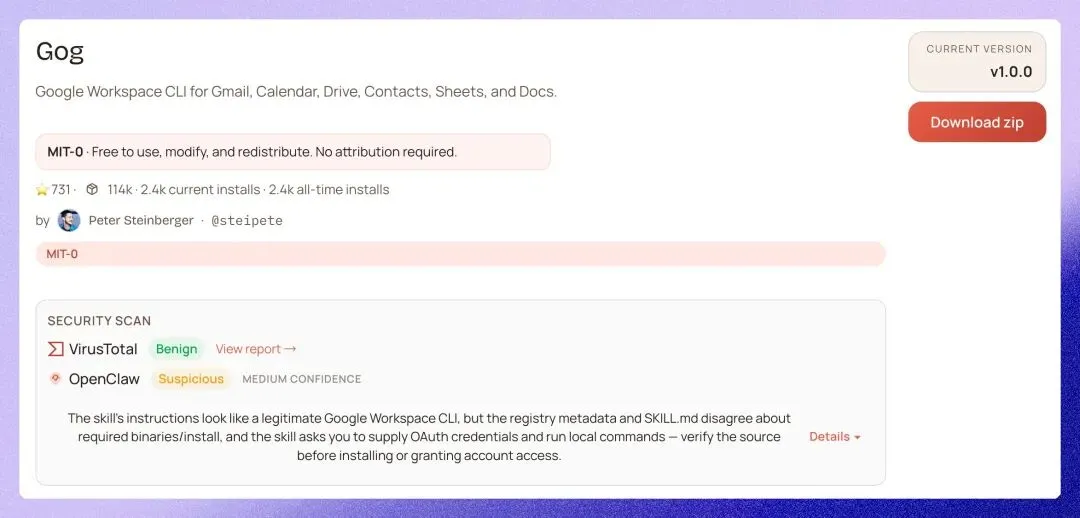Open Peter Steinberger's avatar picture
This screenshot has width=1080, height=518.
coord(69,220)
